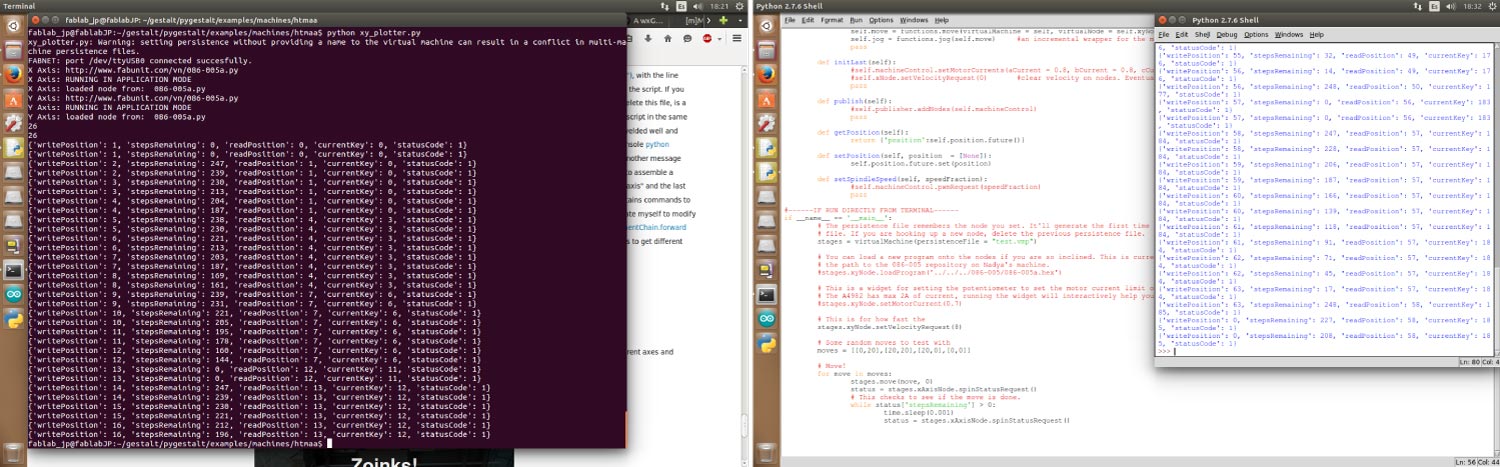Click the '>>>' prompt in the Python Shell

[x=1164, y=352]
